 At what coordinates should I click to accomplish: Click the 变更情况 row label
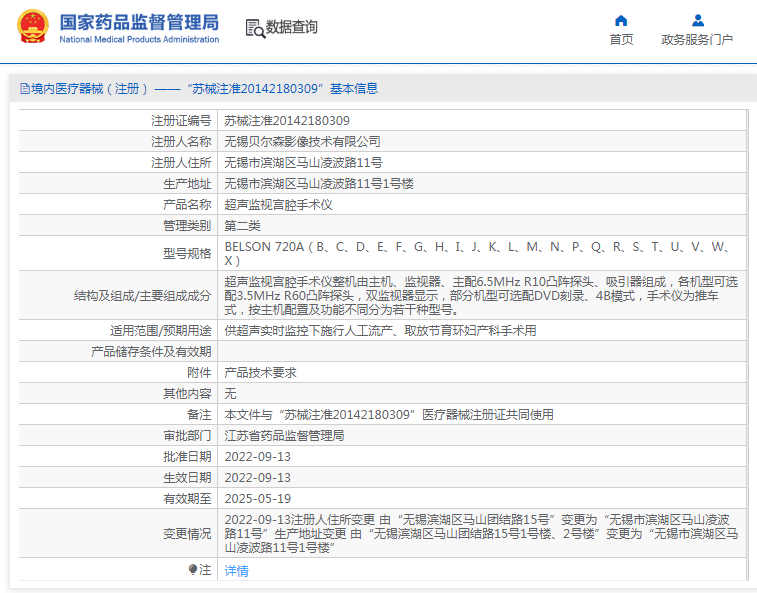(x=187, y=534)
